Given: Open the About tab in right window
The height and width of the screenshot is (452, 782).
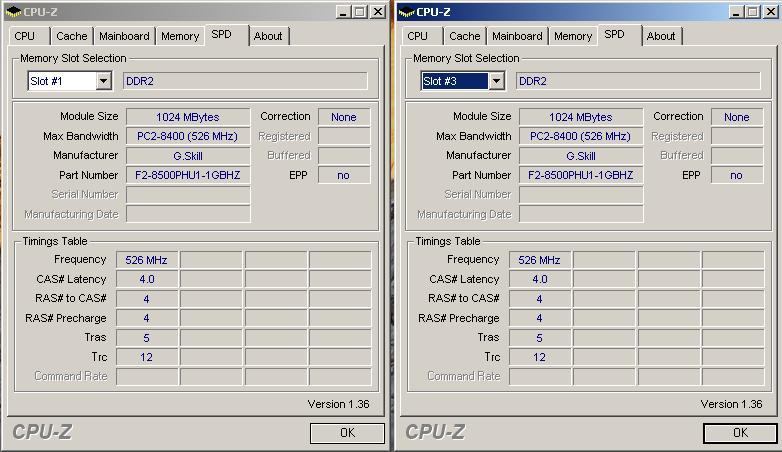Looking at the screenshot, I should 661,36.
